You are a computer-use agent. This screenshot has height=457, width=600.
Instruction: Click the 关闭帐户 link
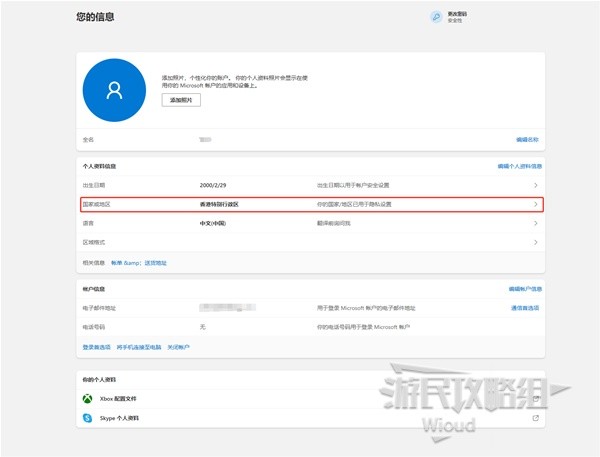coord(177,347)
